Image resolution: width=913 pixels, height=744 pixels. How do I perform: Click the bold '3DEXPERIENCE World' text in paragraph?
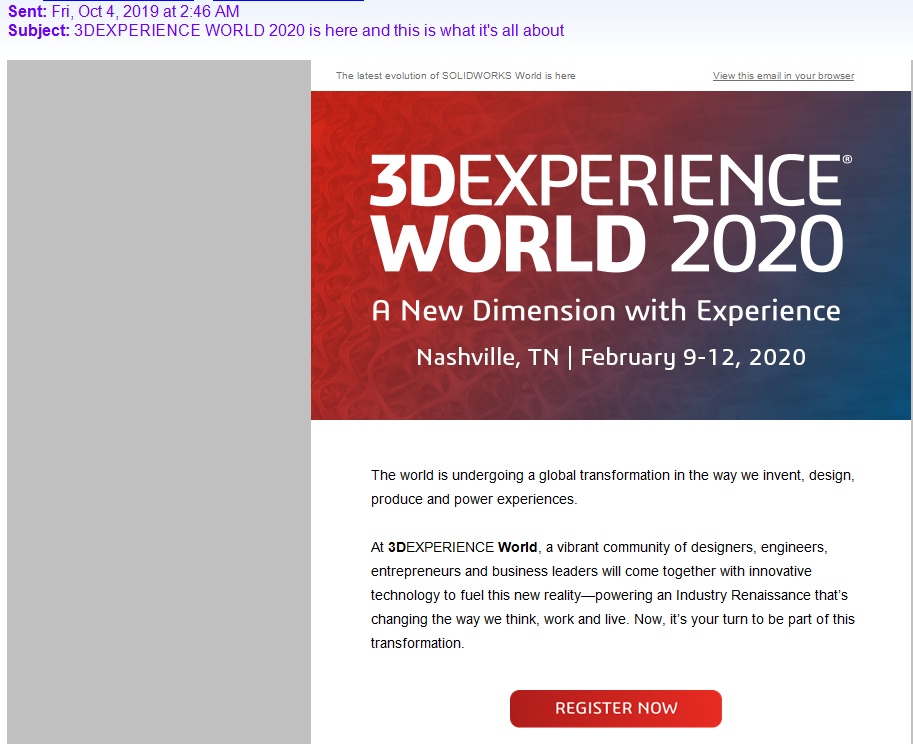click(462, 547)
